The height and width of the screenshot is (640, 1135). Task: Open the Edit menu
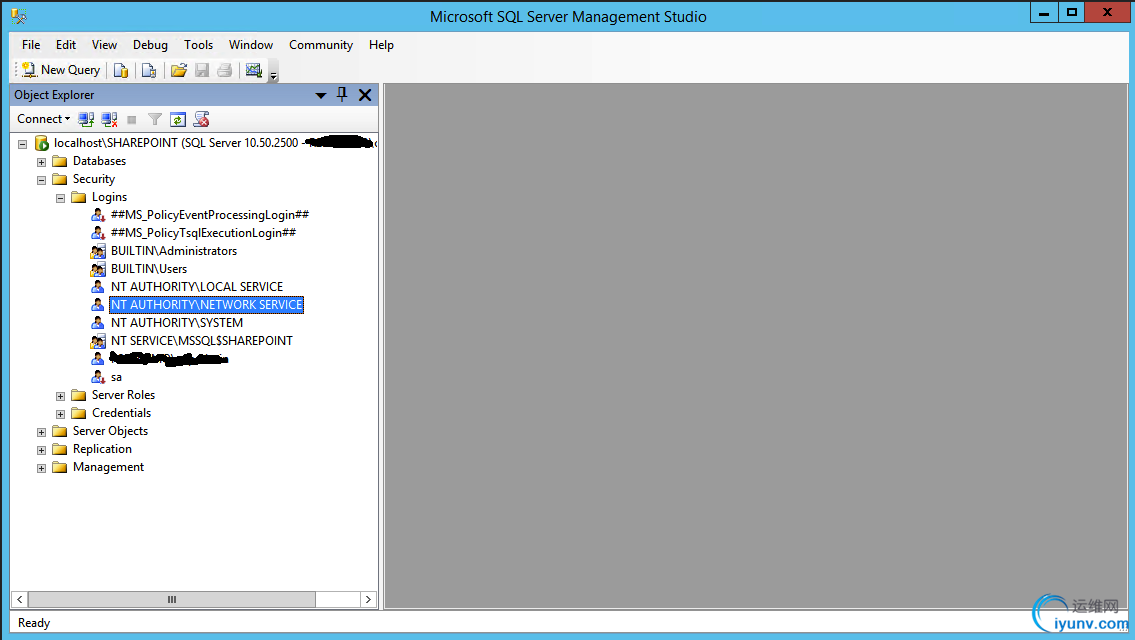click(x=66, y=45)
